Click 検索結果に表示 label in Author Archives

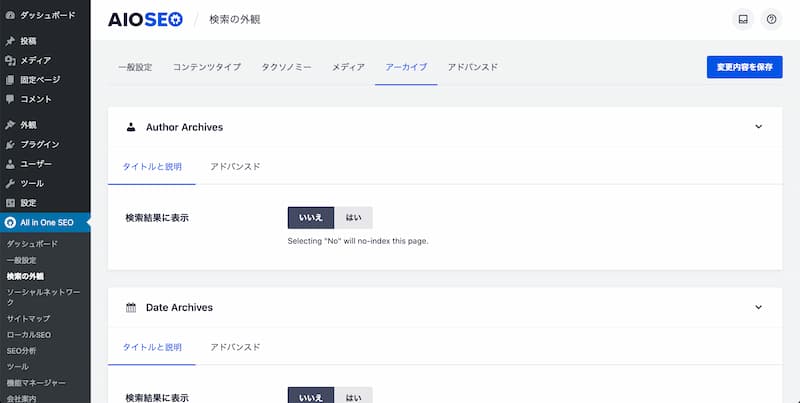click(157, 218)
